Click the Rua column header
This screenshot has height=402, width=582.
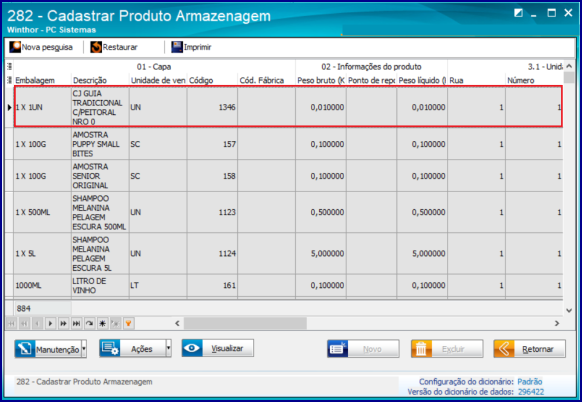477,80
